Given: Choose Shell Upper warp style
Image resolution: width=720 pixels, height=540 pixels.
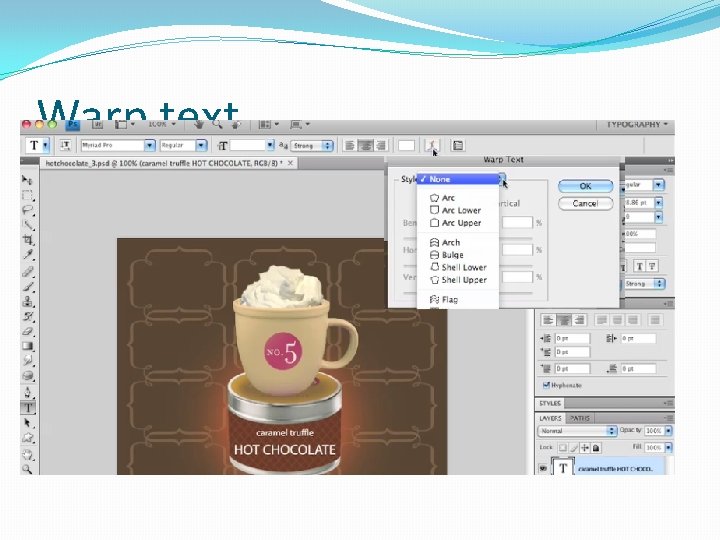Looking at the screenshot, I should click(x=458, y=280).
